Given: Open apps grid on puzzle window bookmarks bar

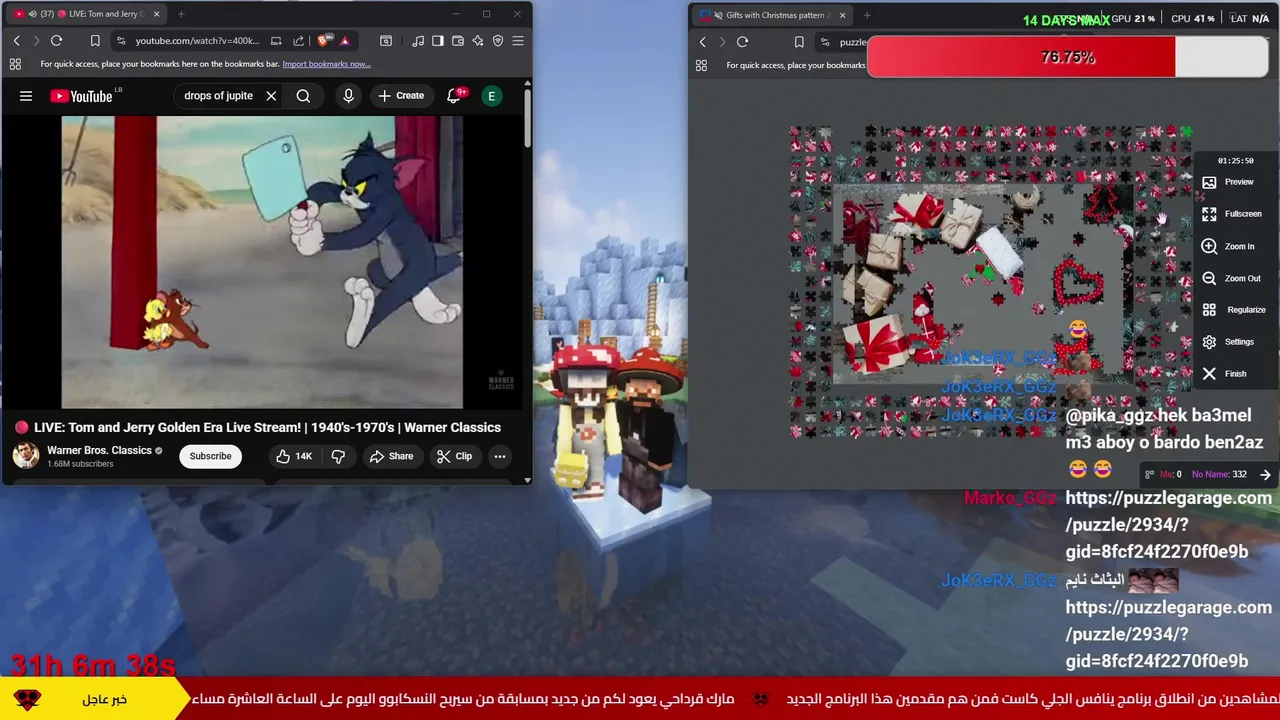Looking at the screenshot, I should [701, 65].
